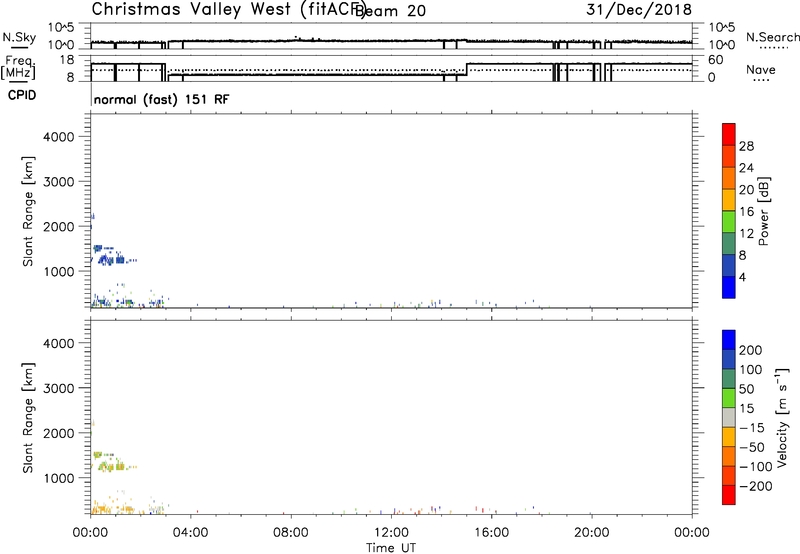Click the 12:00 time tick label
This screenshot has height=554, width=800.
(391, 533)
